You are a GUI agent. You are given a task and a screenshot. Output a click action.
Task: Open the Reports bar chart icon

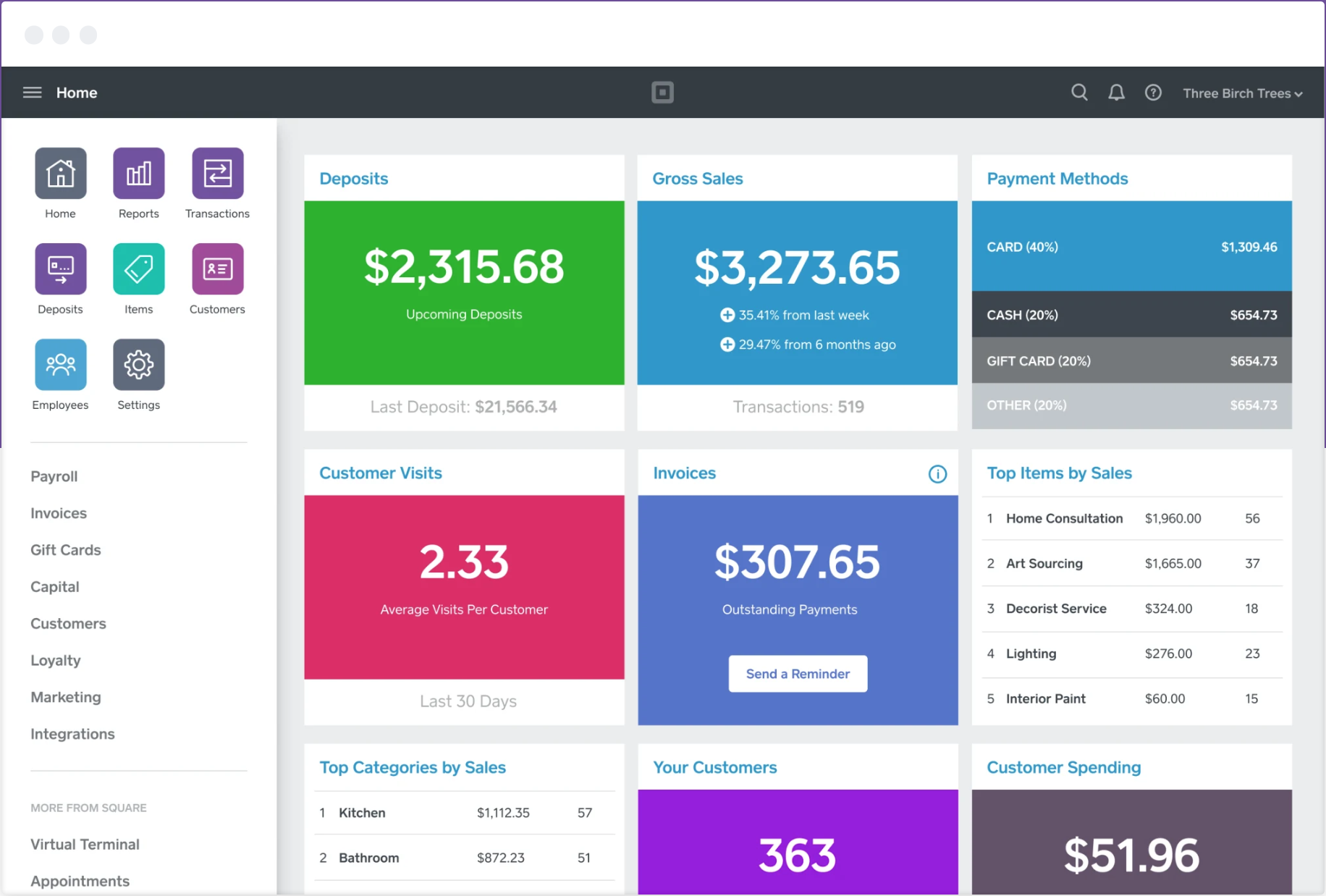click(139, 173)
